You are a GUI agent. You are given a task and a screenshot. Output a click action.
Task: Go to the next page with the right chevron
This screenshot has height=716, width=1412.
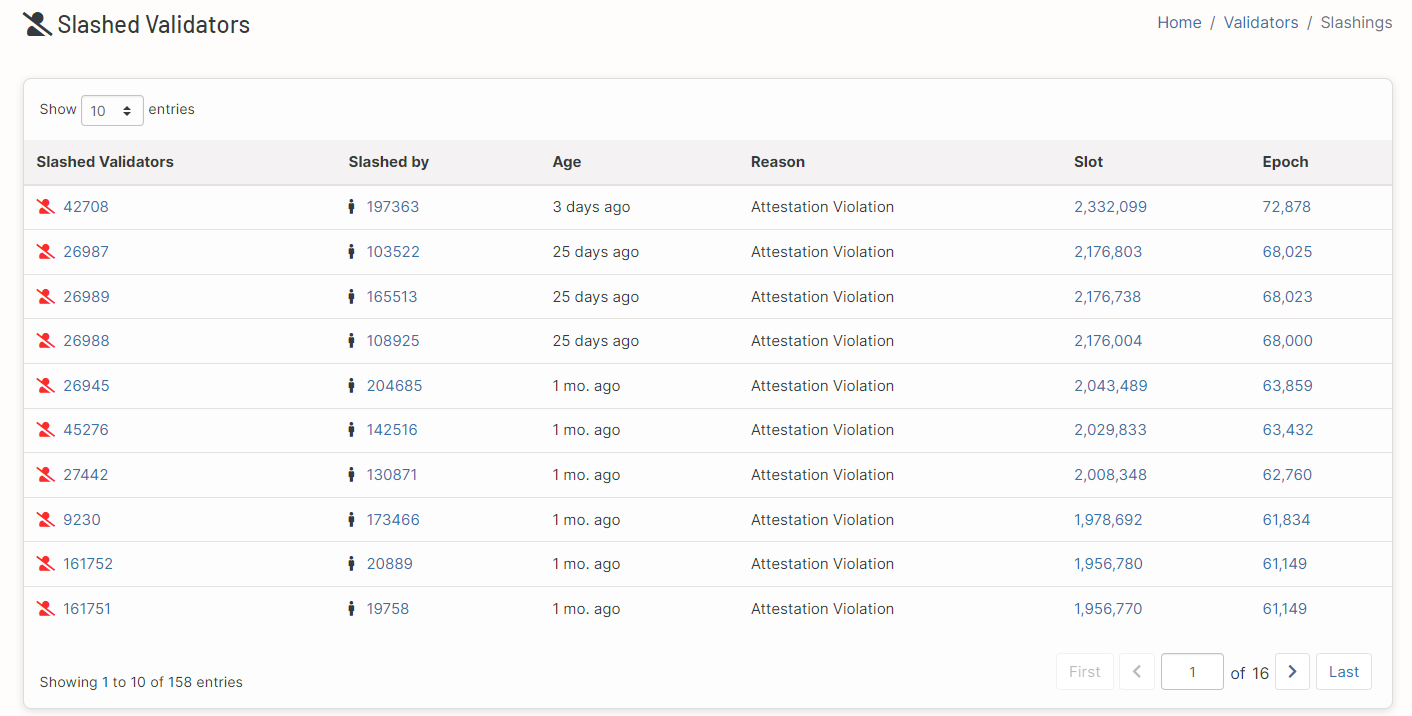tap(1292, 672)
